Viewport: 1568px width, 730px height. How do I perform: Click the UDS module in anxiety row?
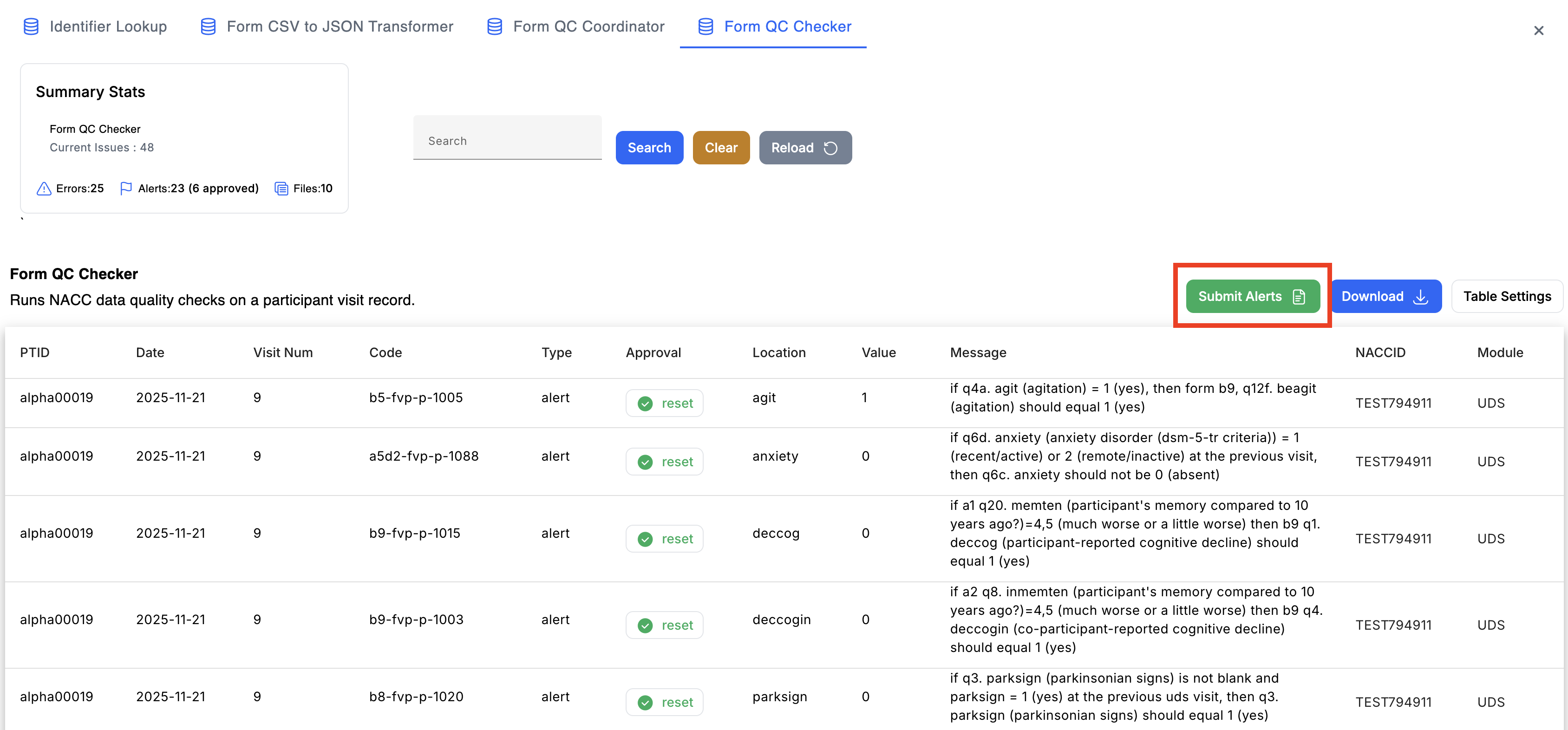point(1491,462)
